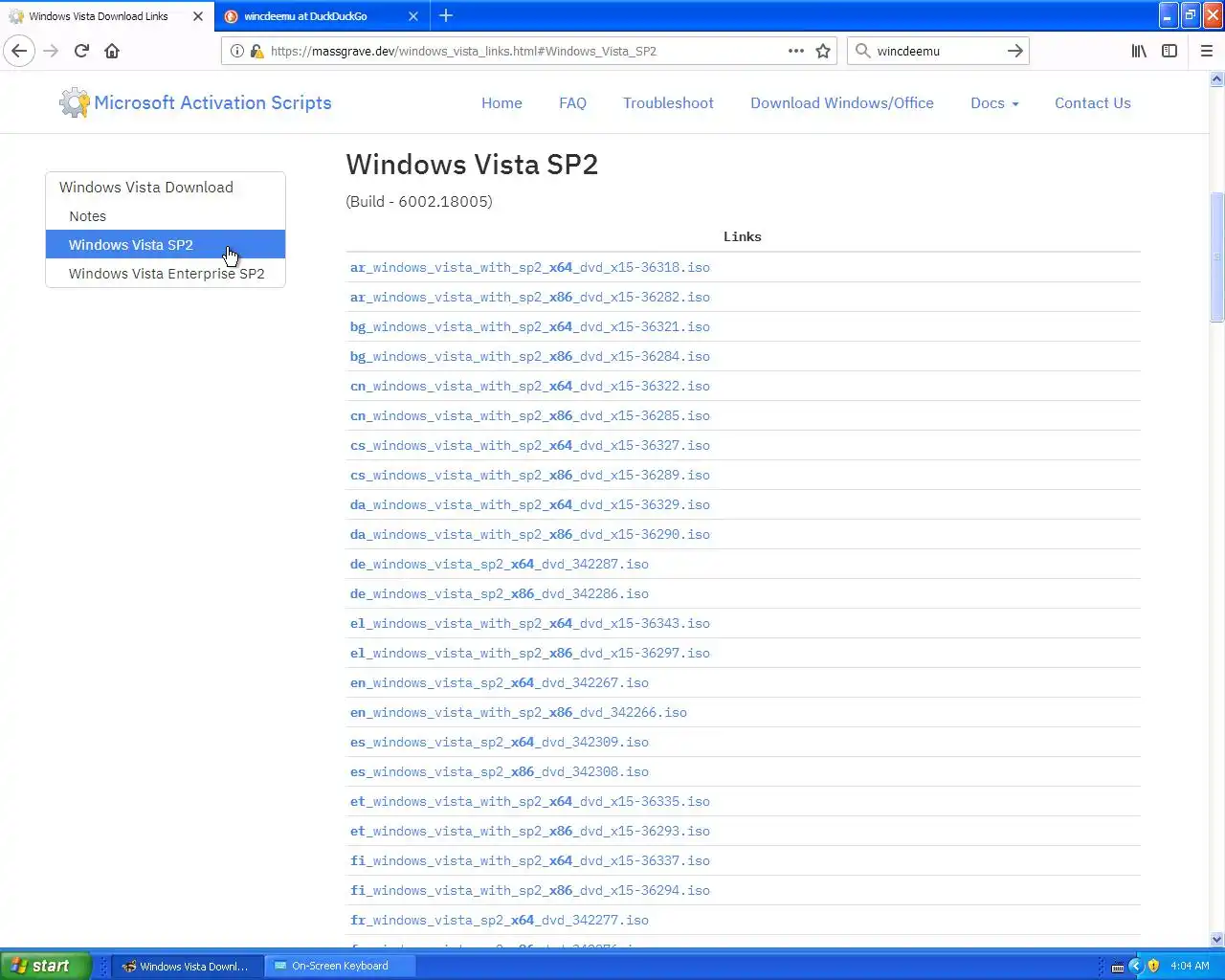Screen dimensions: 1225x980
Task: Open the Contact Us nav link
Action: (1093, 103)
